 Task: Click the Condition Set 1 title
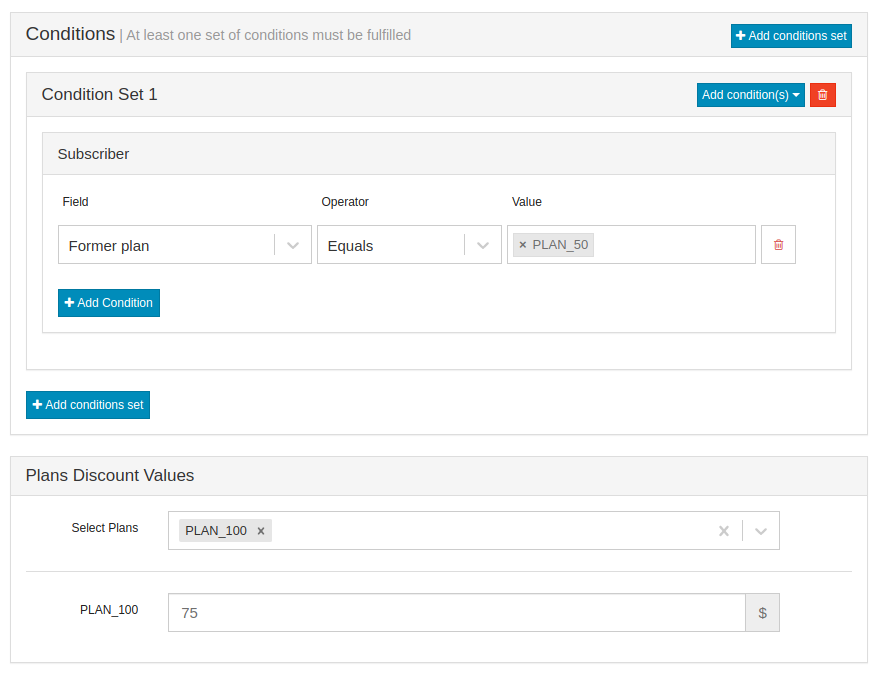point(100,94)
